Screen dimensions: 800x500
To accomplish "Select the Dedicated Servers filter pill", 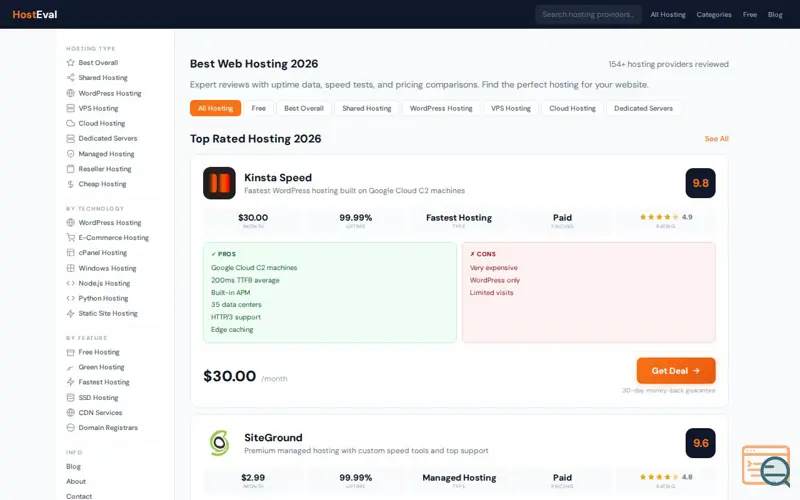I will coord(643,108).
